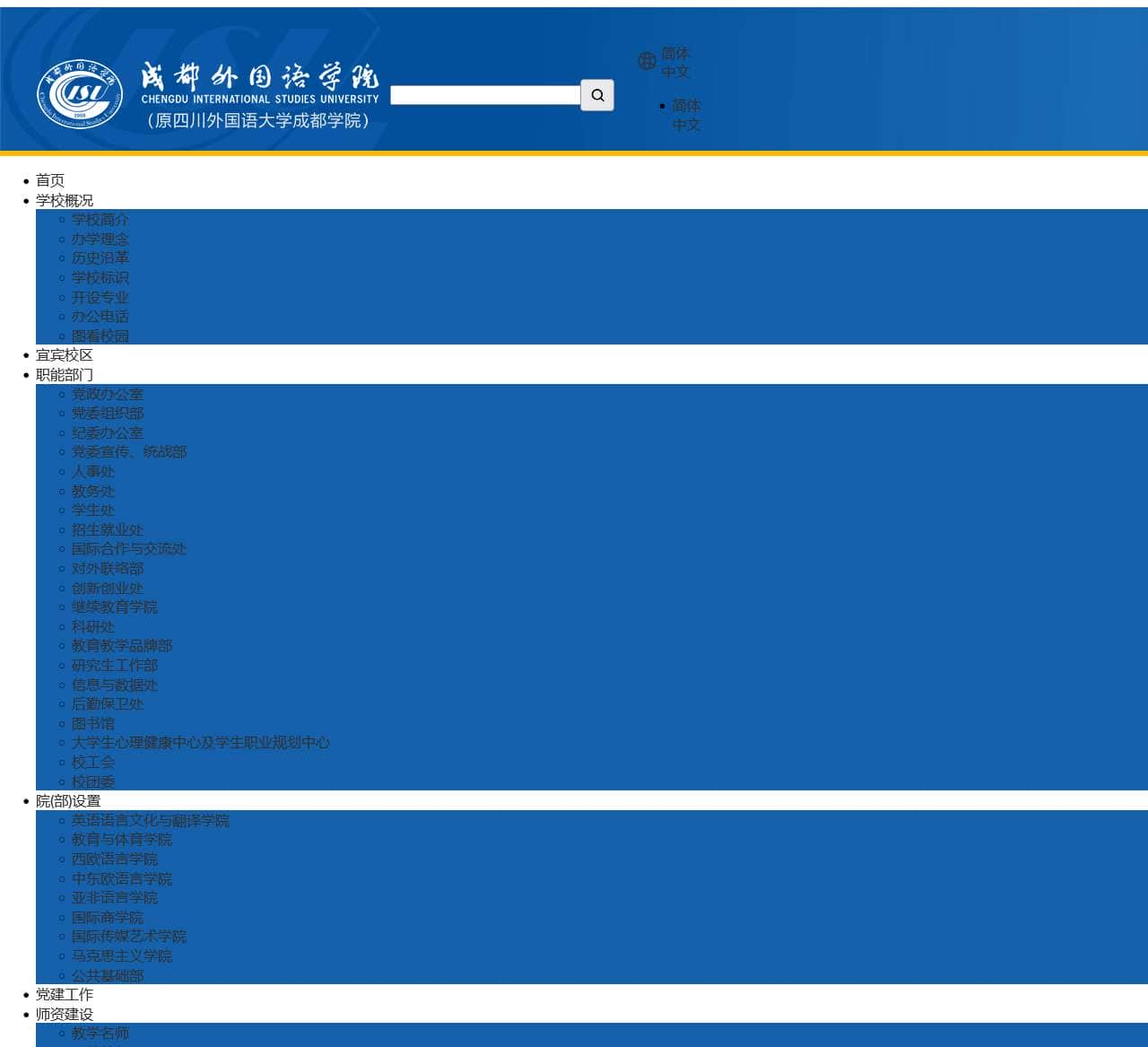Go to 亚非语言学院
1148x1047 pixels.
coord(115,898)
